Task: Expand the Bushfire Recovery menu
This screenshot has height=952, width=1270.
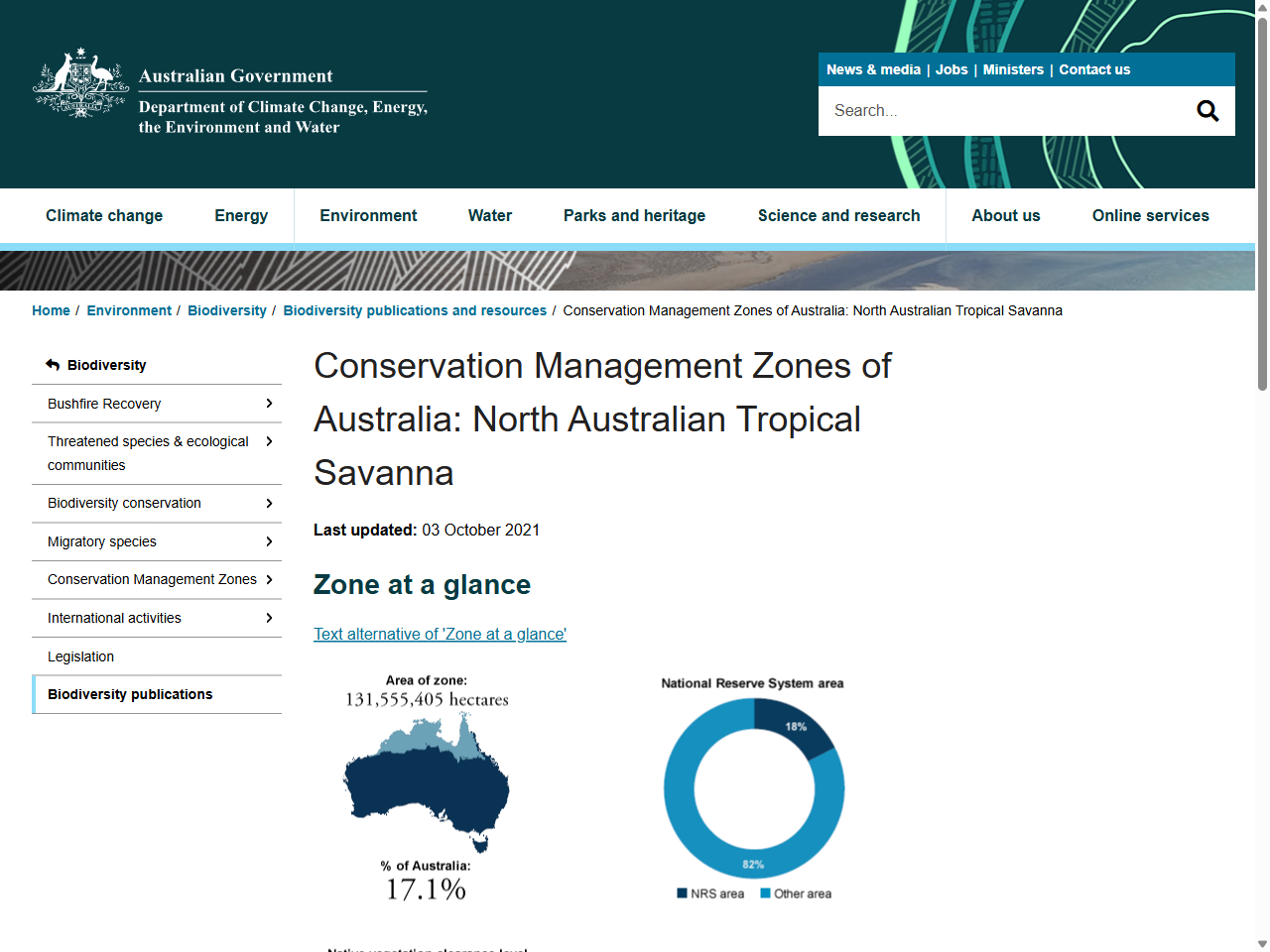Action: (x=268, y=404)
